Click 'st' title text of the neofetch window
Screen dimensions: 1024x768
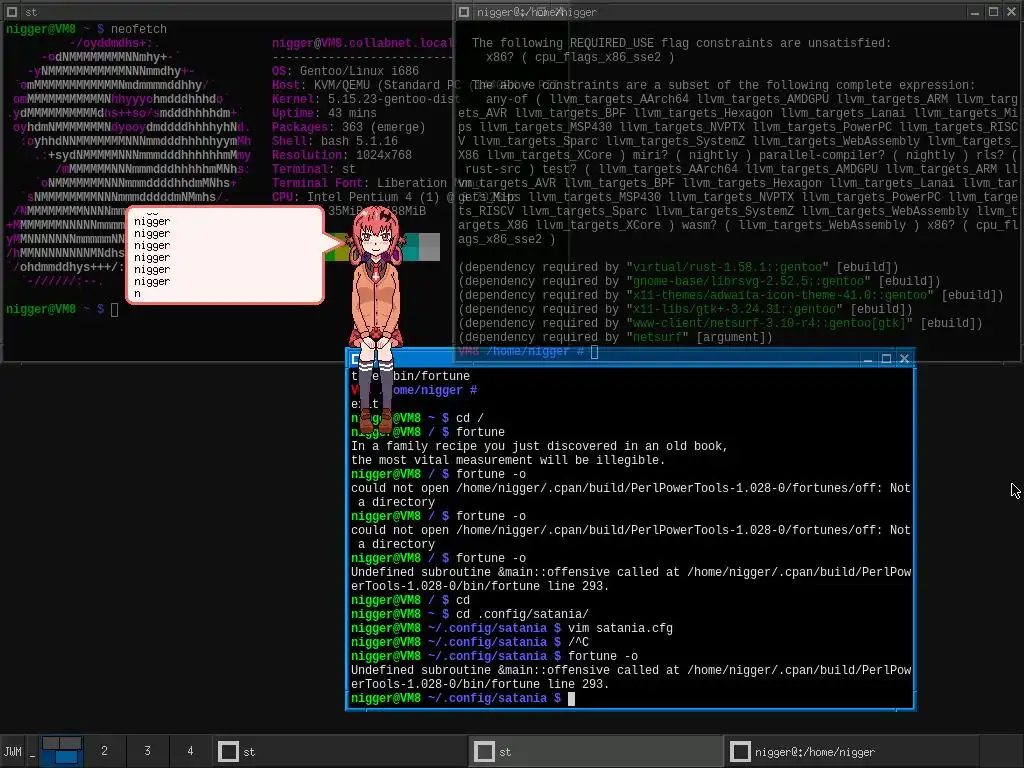point(31,12)
